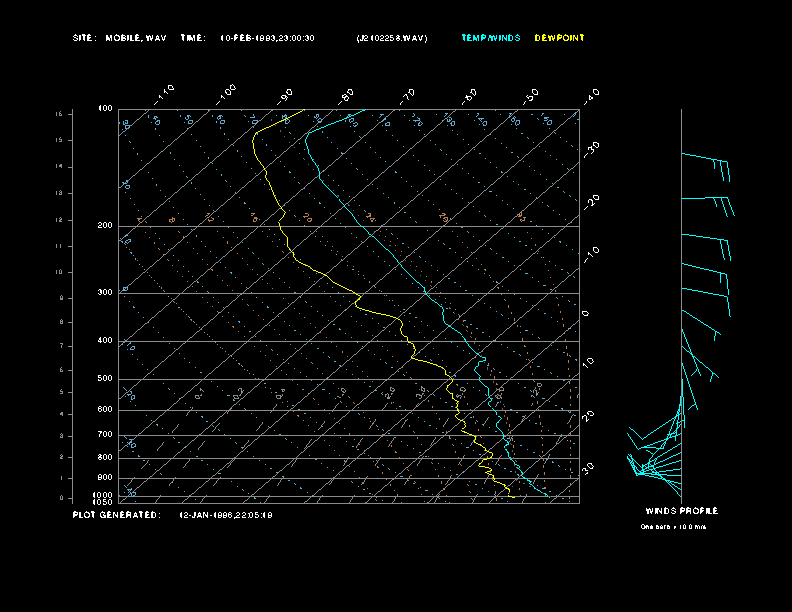
Task: Click the -90 temperature label at top
Action: point(285,96)
